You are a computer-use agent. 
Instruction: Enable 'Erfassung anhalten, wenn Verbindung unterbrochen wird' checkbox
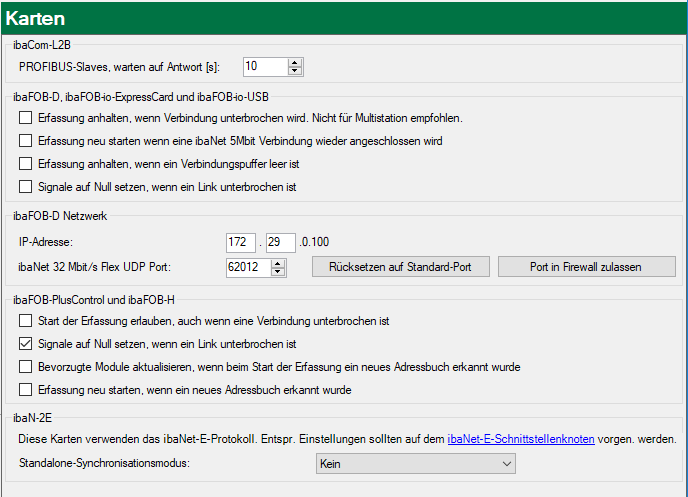[25, 118]
